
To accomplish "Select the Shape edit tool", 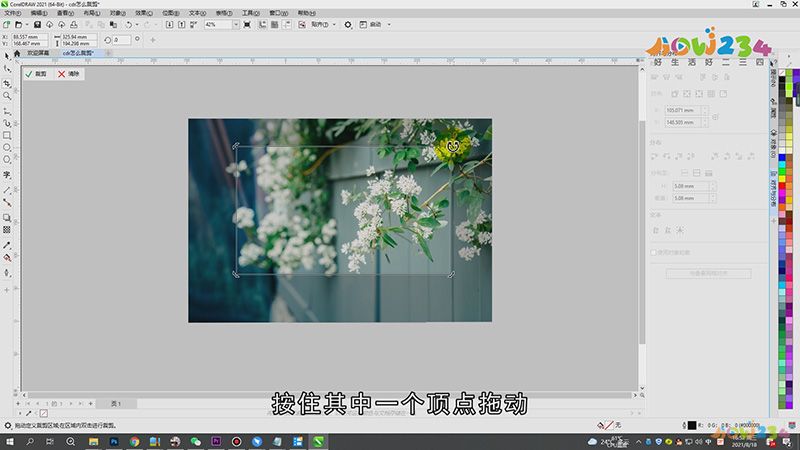I will [x=7, y=69].
